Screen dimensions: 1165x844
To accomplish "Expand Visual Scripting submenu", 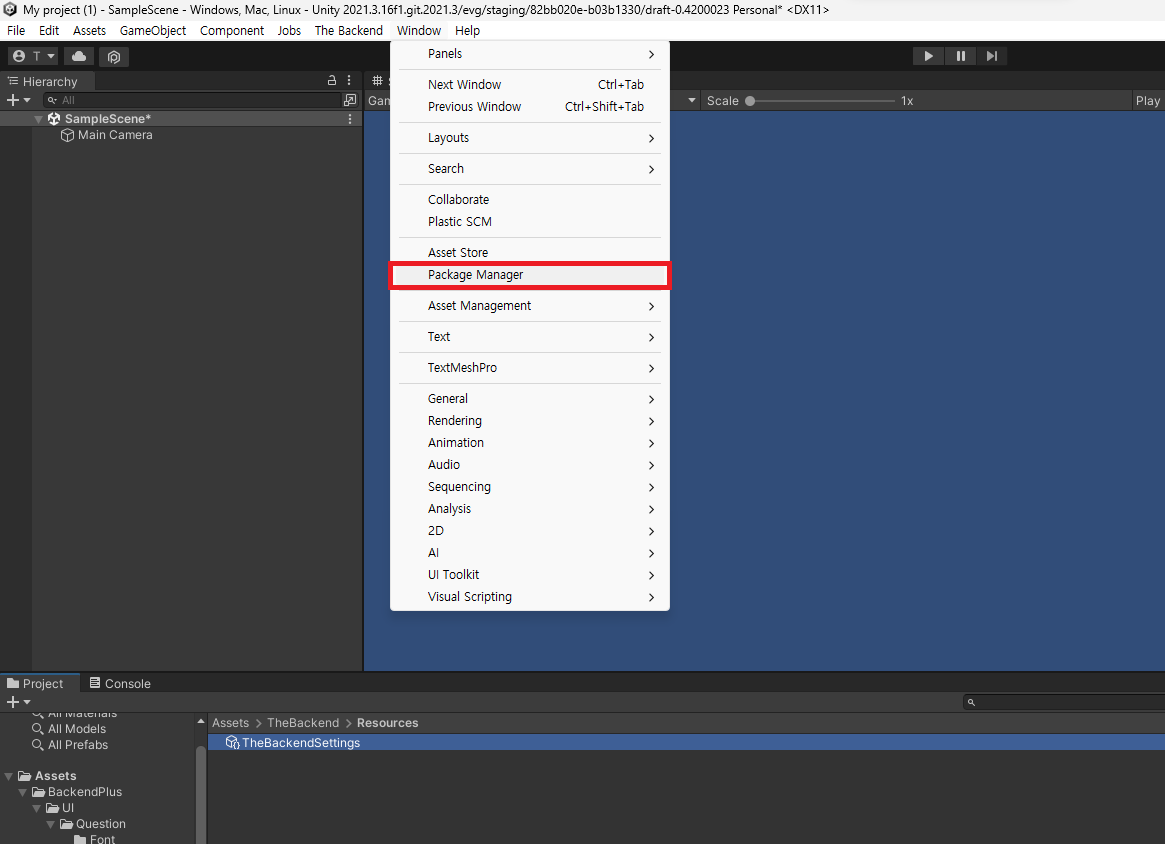I will pos(530,597).
